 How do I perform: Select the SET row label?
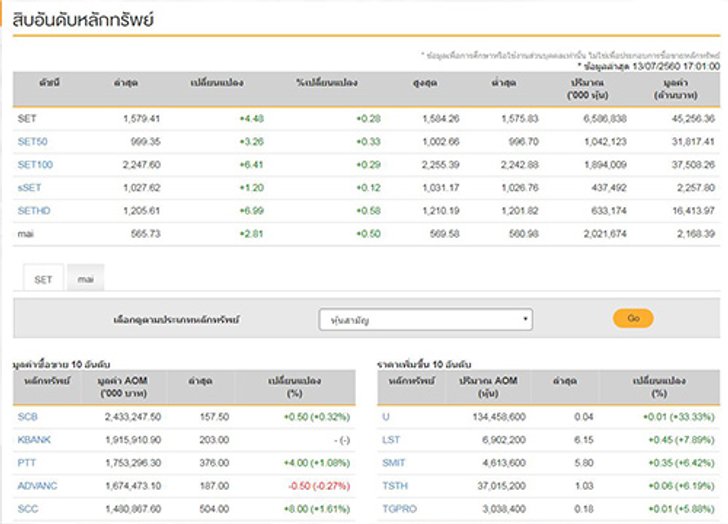(x=27, y=119)
